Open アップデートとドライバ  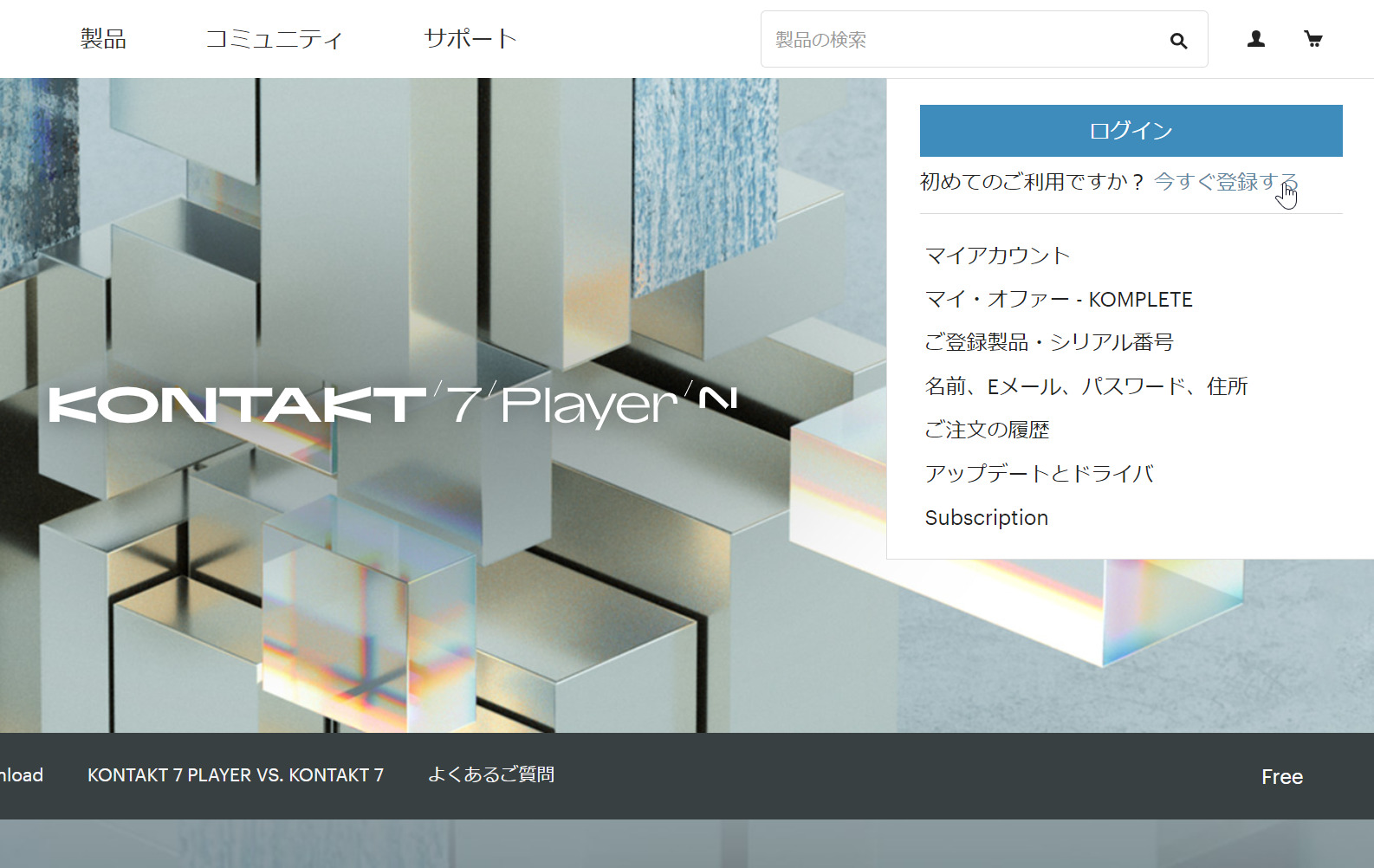pyautogui.click(x=1040, y=474)
